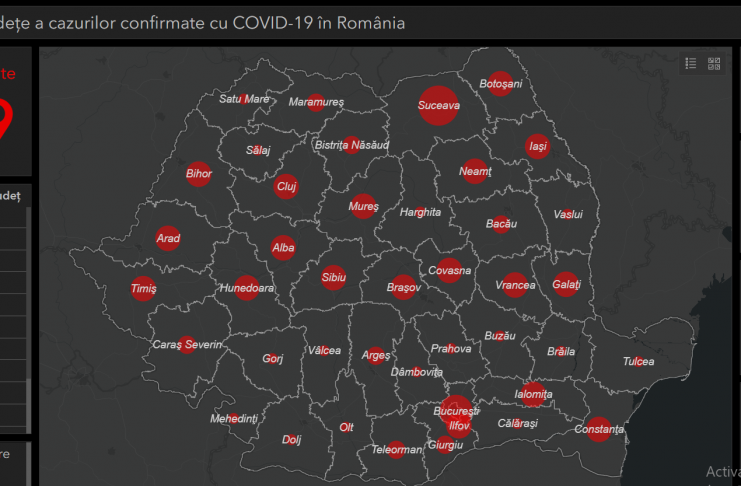The width and height of the screenshot is (741, 486).
Task: Click the Timiș county case circle
Action: (143, 288)
